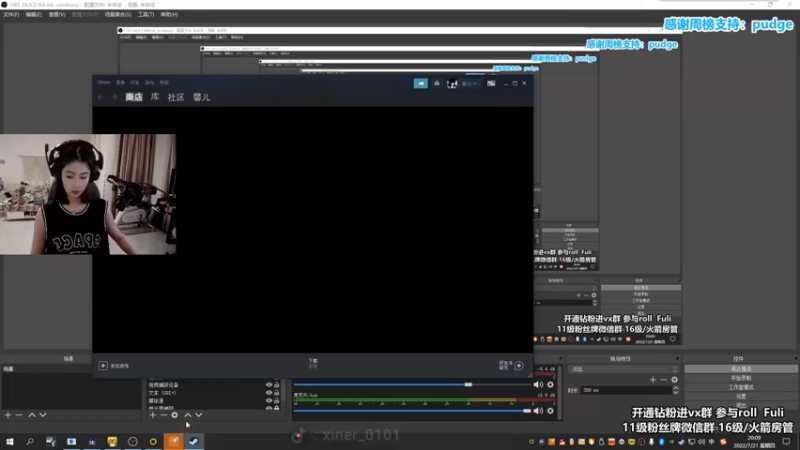Screen dimensions: 800x450
Task: Open OBS 查看(V) menu
Action: [57, 14]
